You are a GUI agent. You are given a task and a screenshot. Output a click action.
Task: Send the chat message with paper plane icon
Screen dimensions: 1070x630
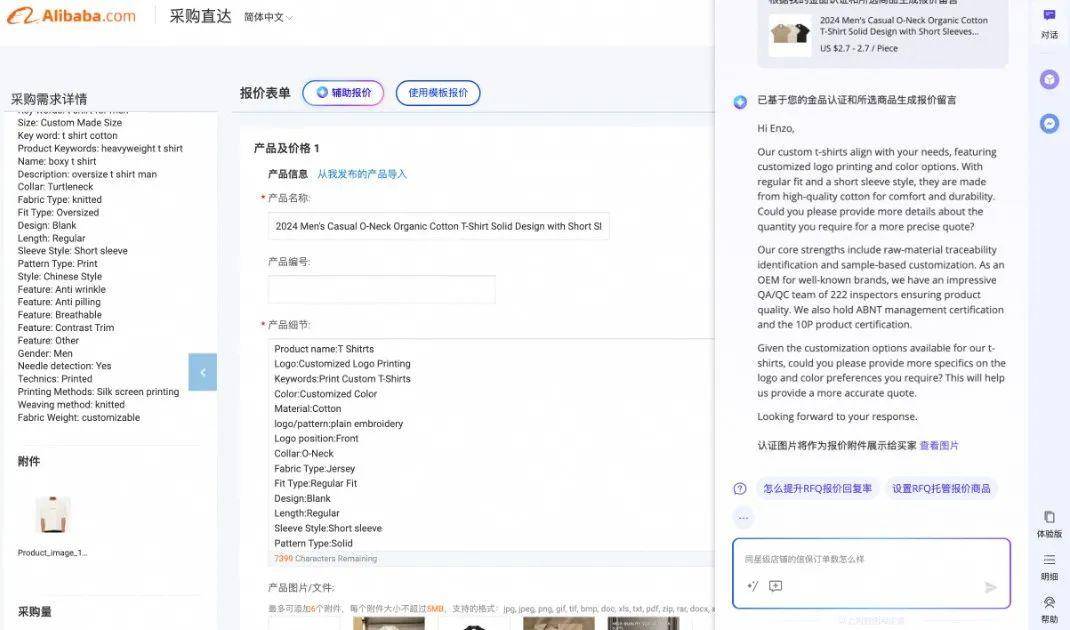click(993, 589)
